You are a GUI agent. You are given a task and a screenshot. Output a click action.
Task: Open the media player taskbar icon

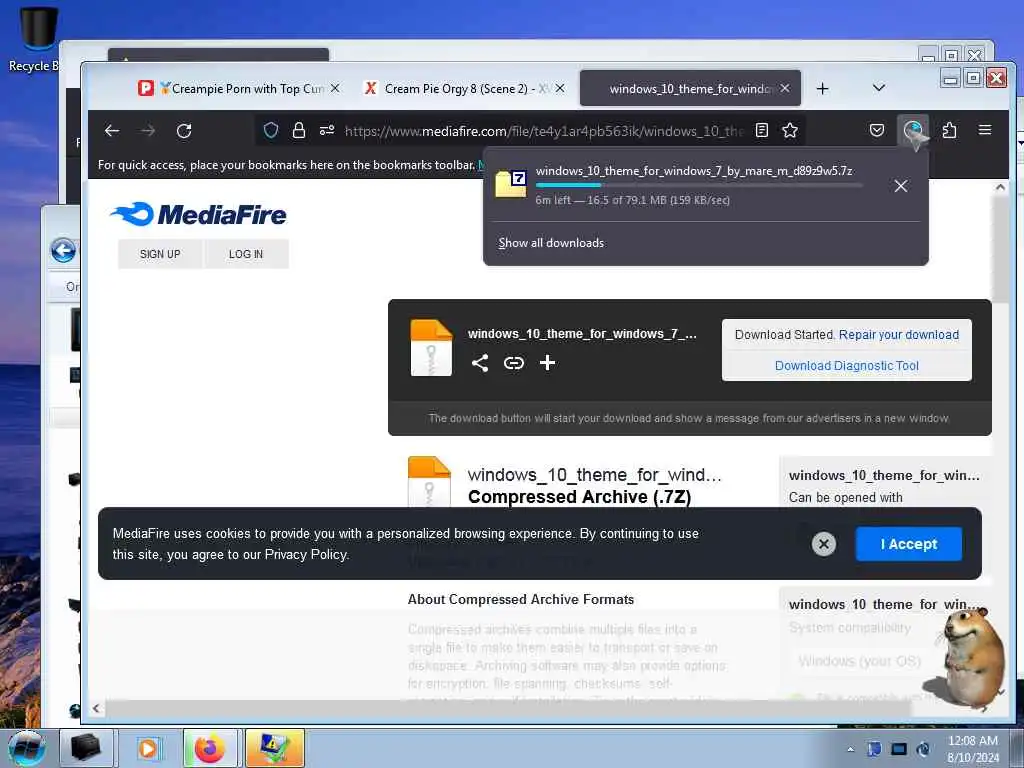[148, 748]
